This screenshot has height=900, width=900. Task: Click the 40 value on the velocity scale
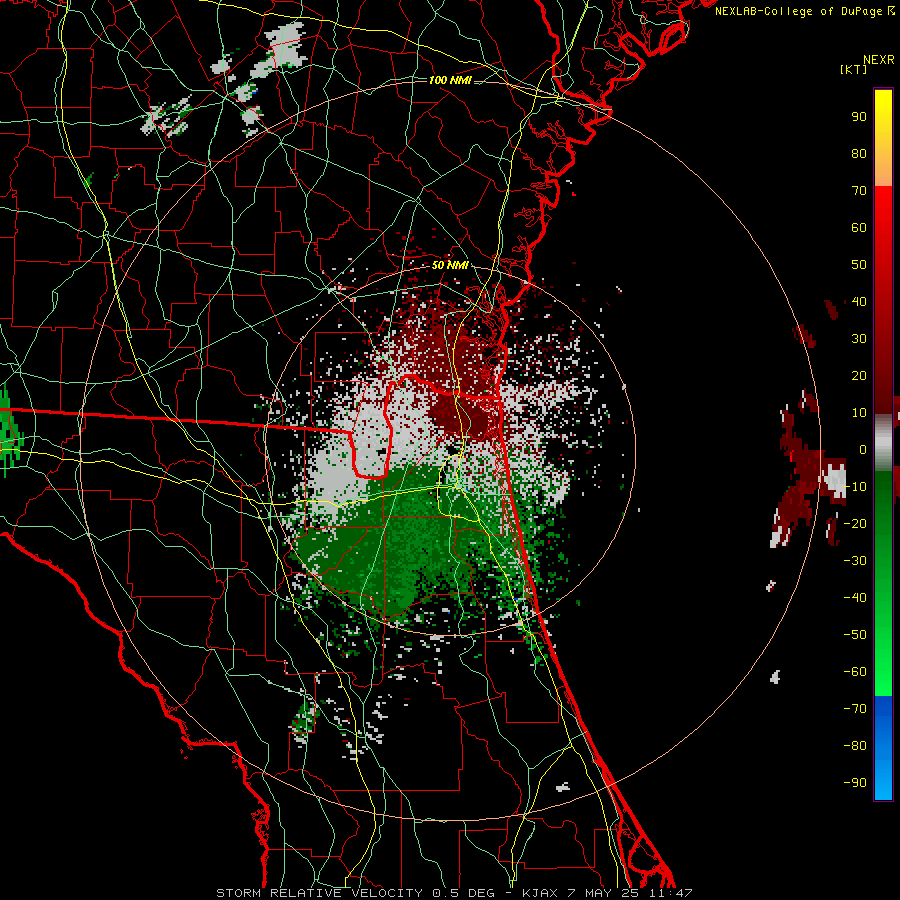(x=859, y=301)
